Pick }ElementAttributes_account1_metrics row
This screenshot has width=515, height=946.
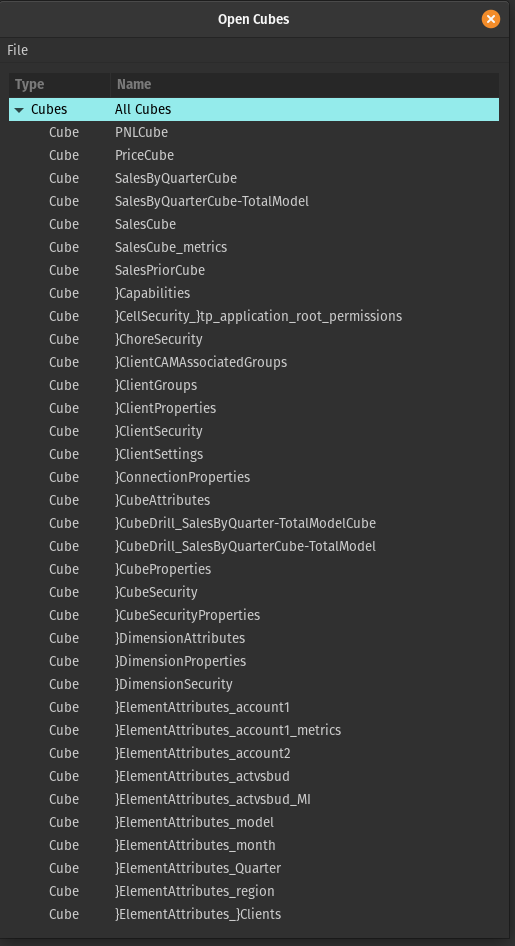coord(254,729)
